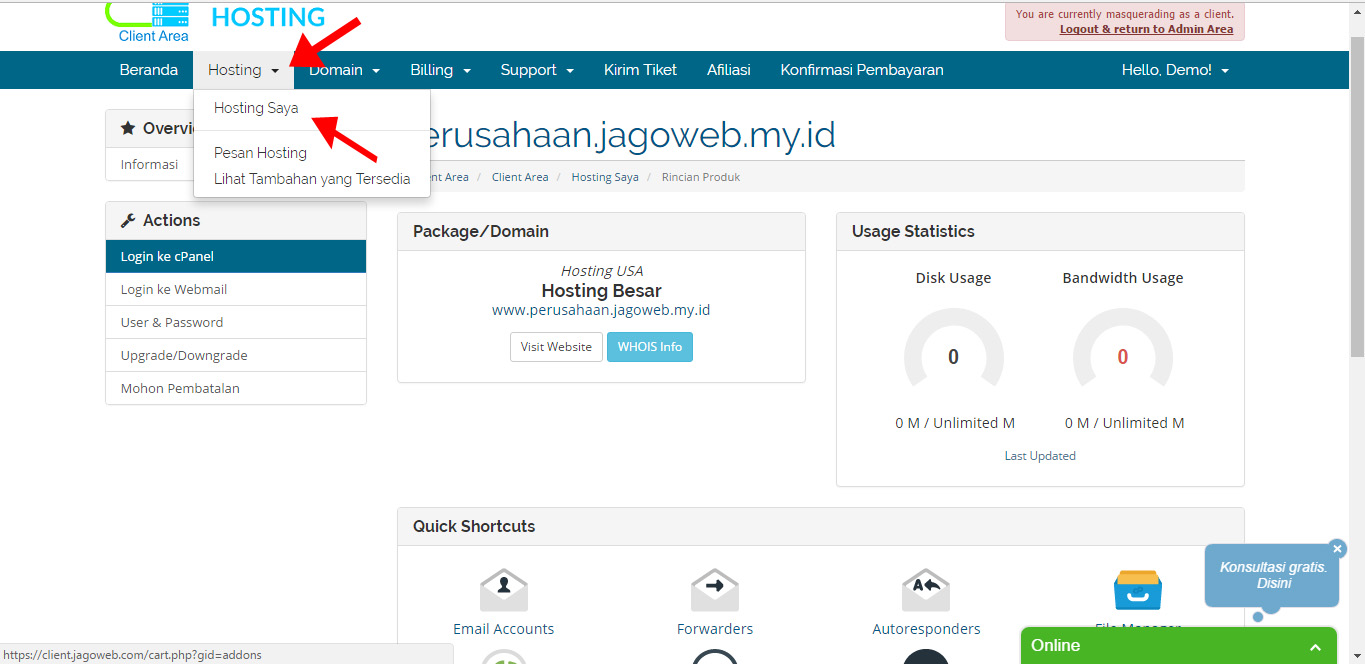Open the Hosting dropdown menu
This screenshot has width=1365, height=664.
point(243,70)
